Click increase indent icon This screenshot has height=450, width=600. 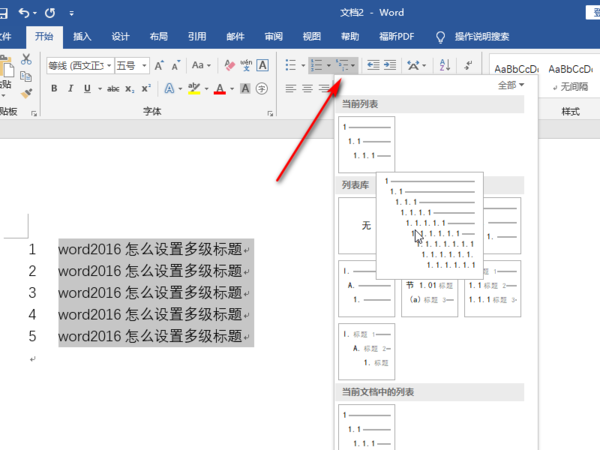[x=390, y=65]
